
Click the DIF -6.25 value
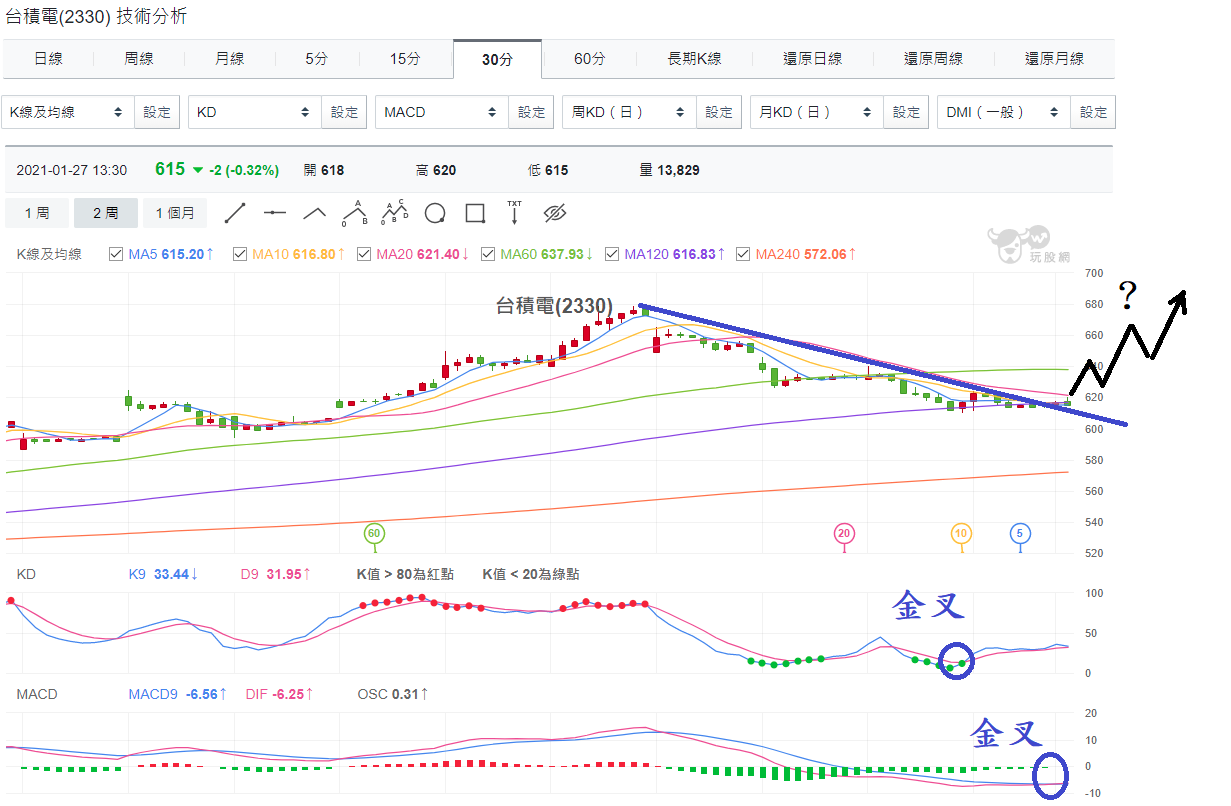pyautogui.click(x=281, y=694)
